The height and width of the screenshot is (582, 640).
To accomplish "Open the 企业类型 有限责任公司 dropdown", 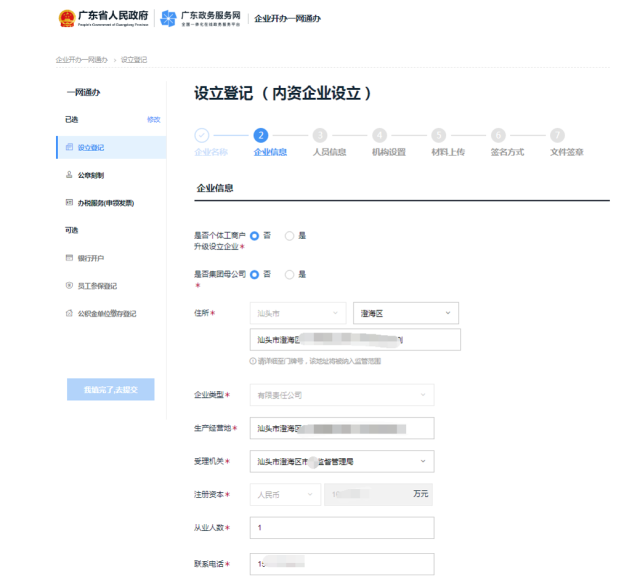I will (342, 395).
